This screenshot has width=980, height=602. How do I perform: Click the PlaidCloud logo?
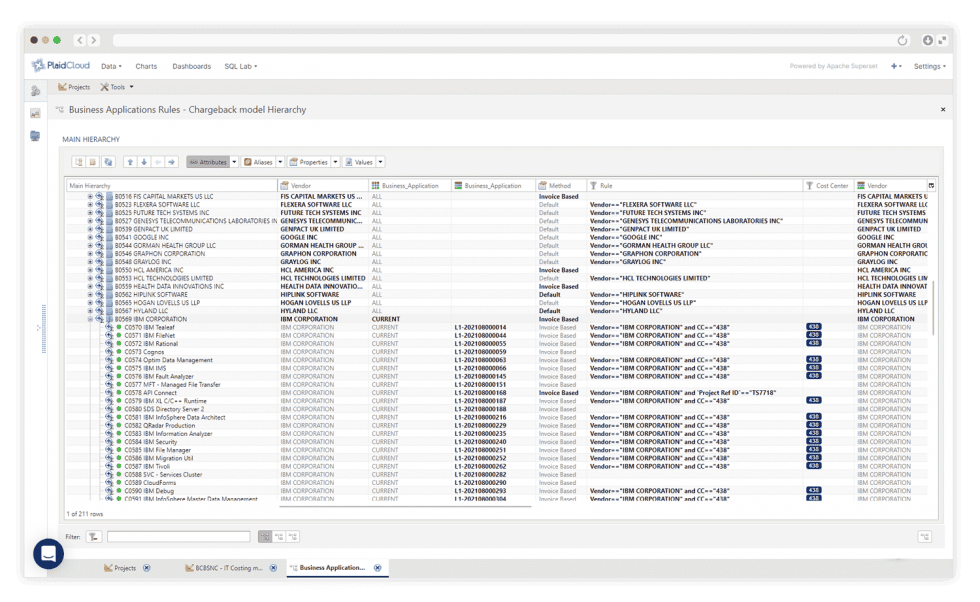[61, 66]
